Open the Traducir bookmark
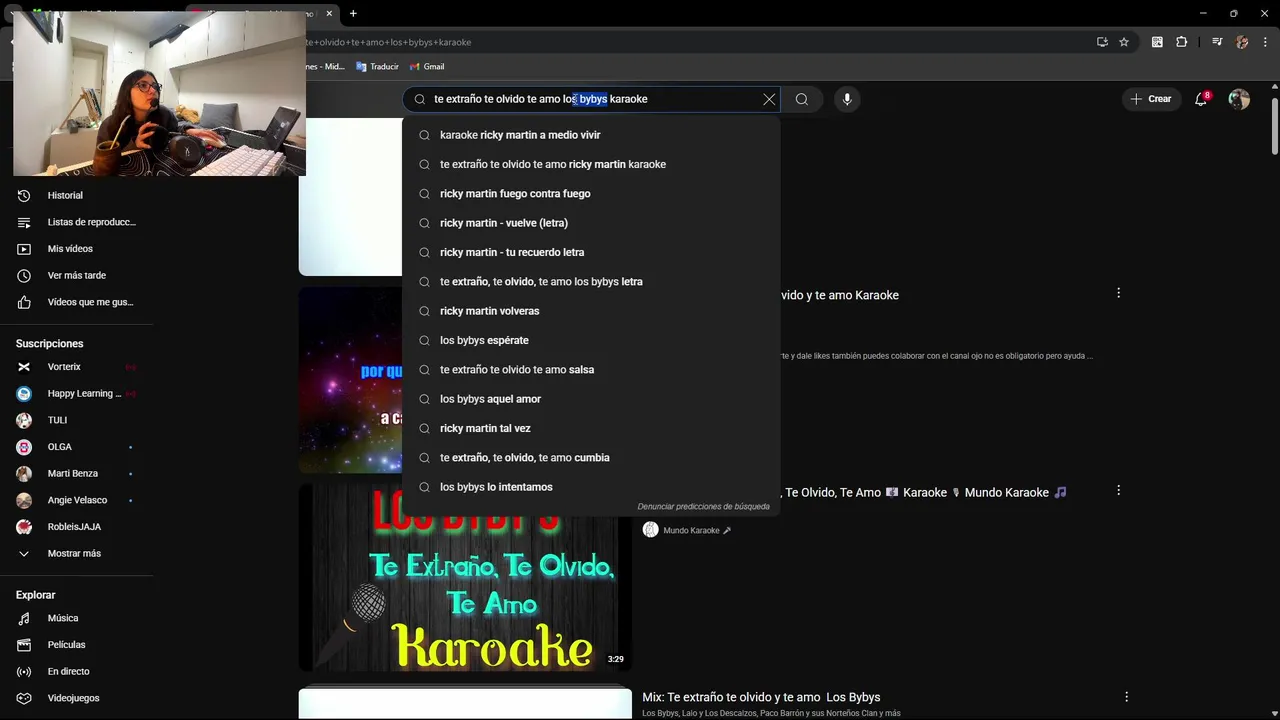The image size is (1280, 720). click(377, 66)
